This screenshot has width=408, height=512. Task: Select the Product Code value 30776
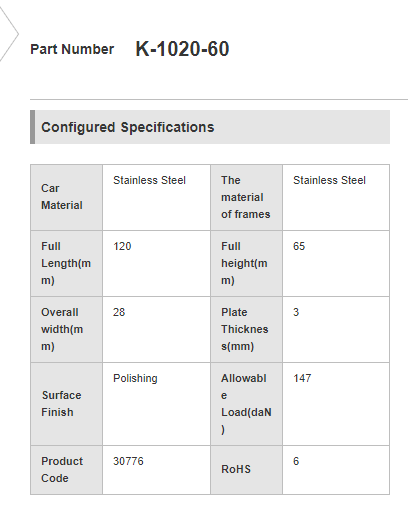[x=128, y=461]
